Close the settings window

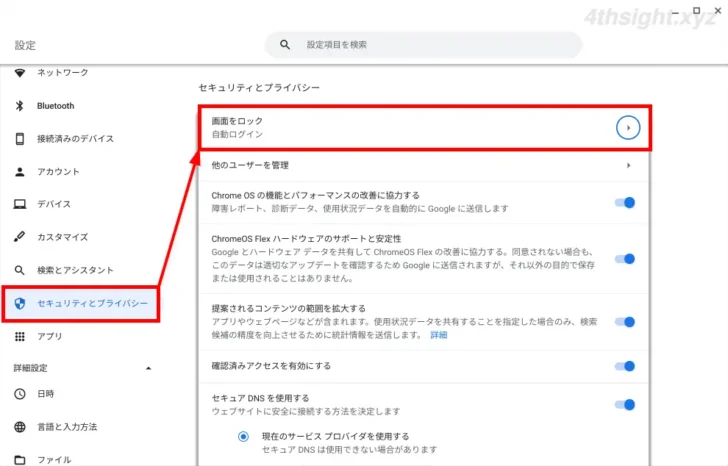[718, 10]
